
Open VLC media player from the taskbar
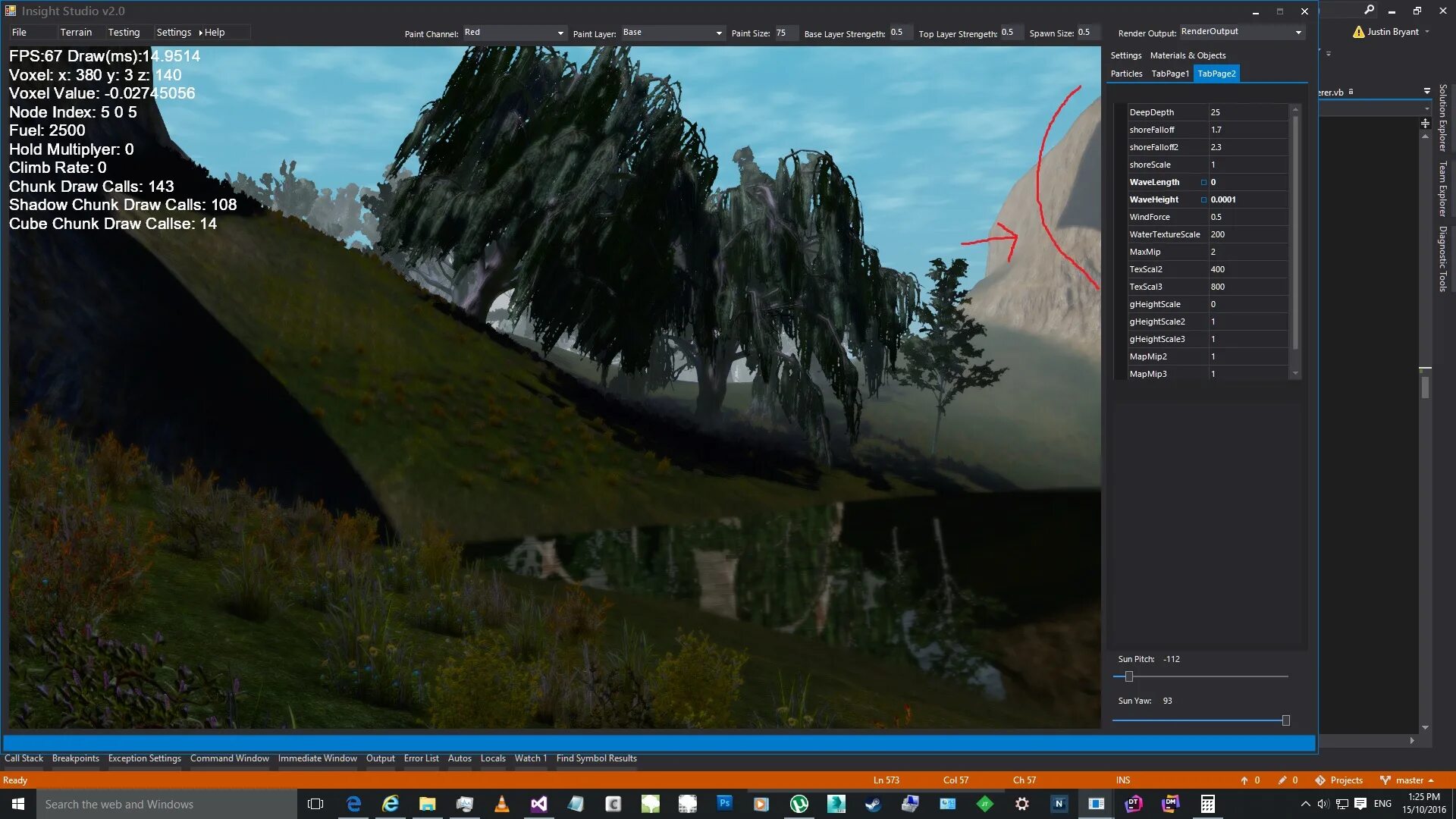[501, 804]
